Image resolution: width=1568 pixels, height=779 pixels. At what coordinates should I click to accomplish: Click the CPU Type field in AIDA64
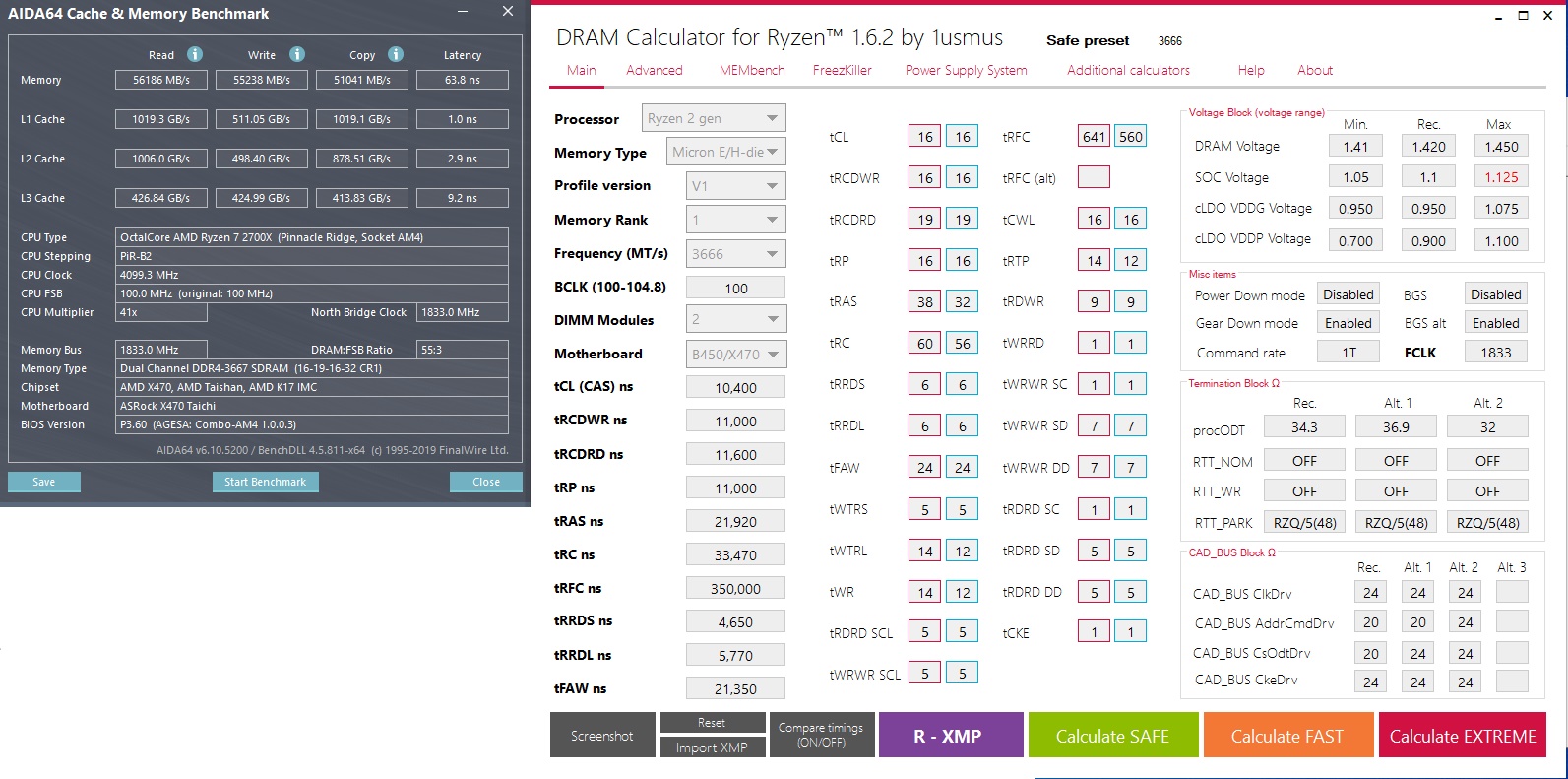pos(313,237)
